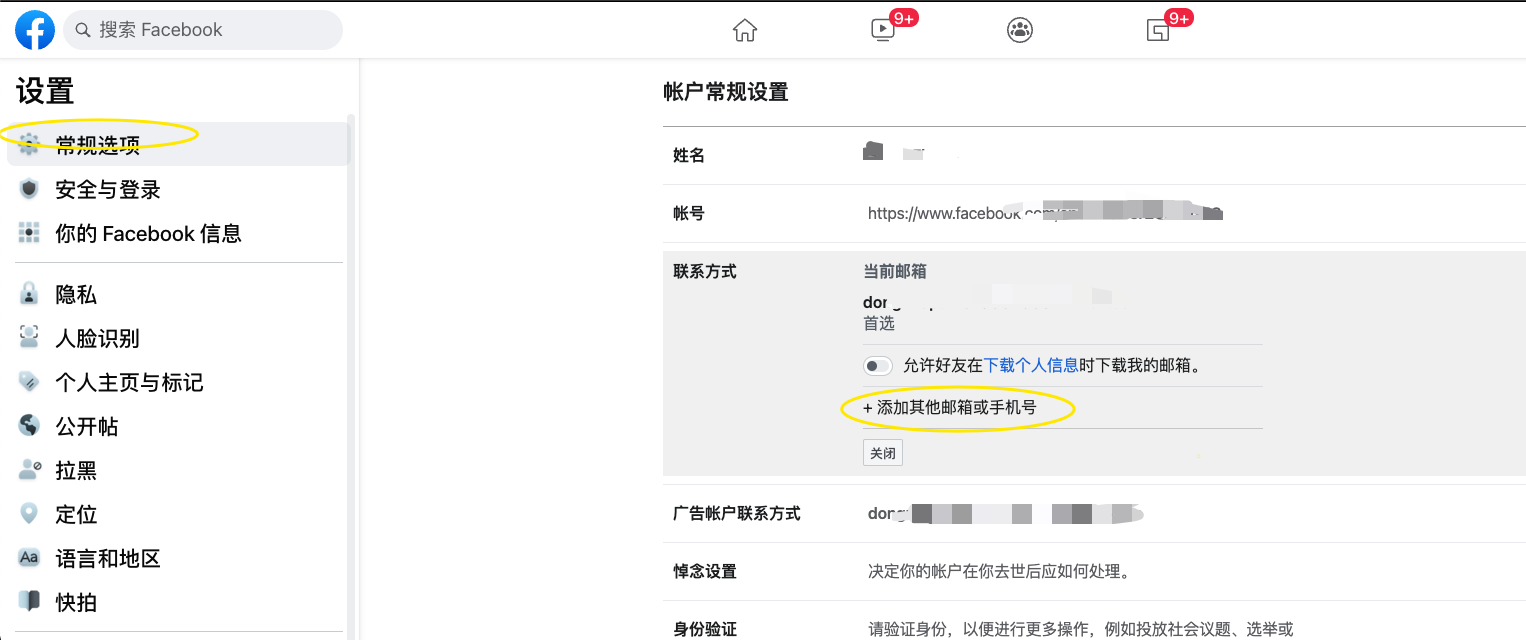Go to 隐私 settings
This screenshot has height=640, width=1526.
click(x=179, y=294)
